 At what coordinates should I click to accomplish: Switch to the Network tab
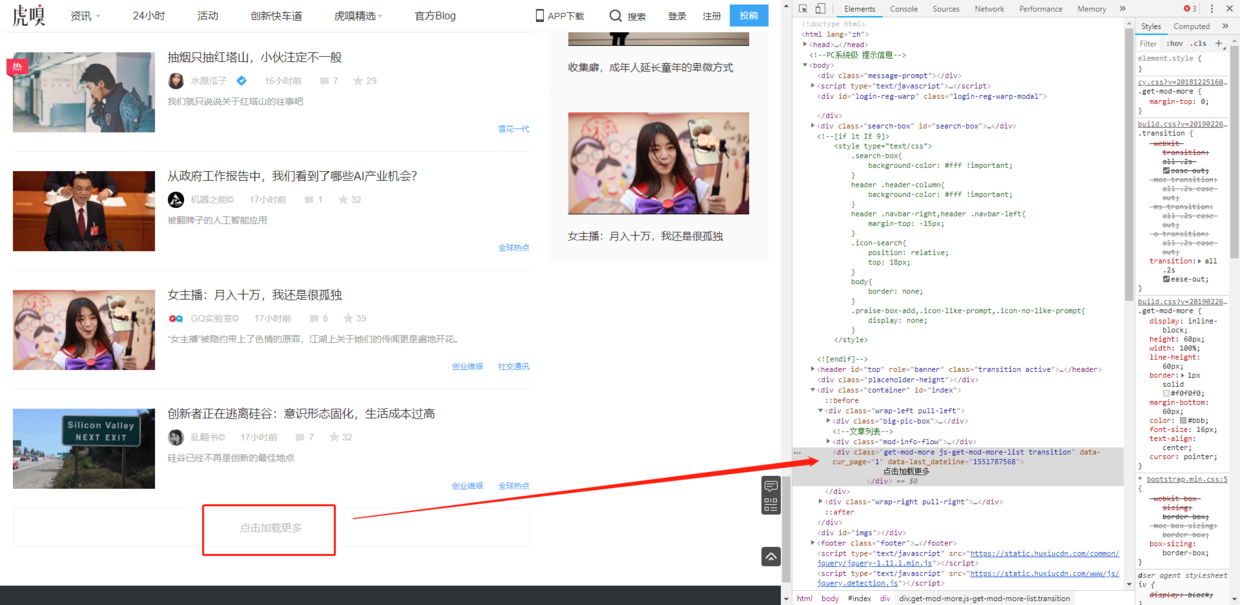(x=989, y=9)
